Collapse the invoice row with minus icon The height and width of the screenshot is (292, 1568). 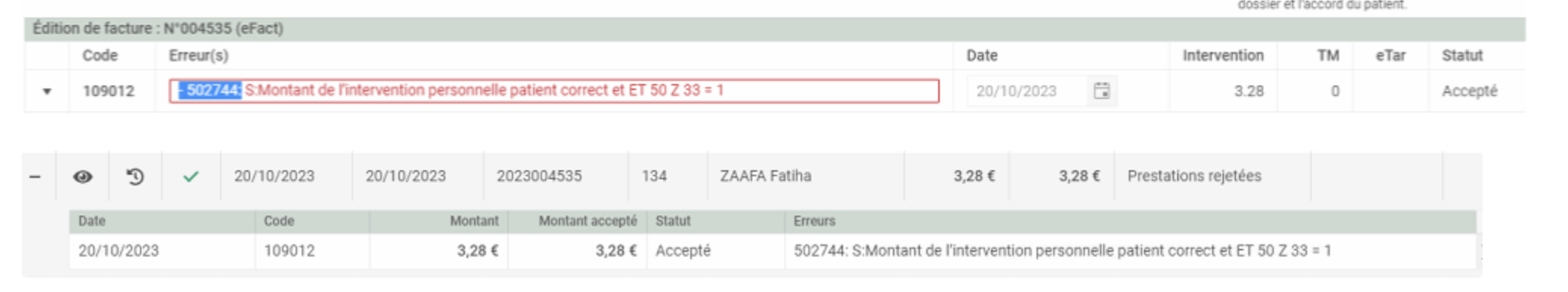coord(35,176)
